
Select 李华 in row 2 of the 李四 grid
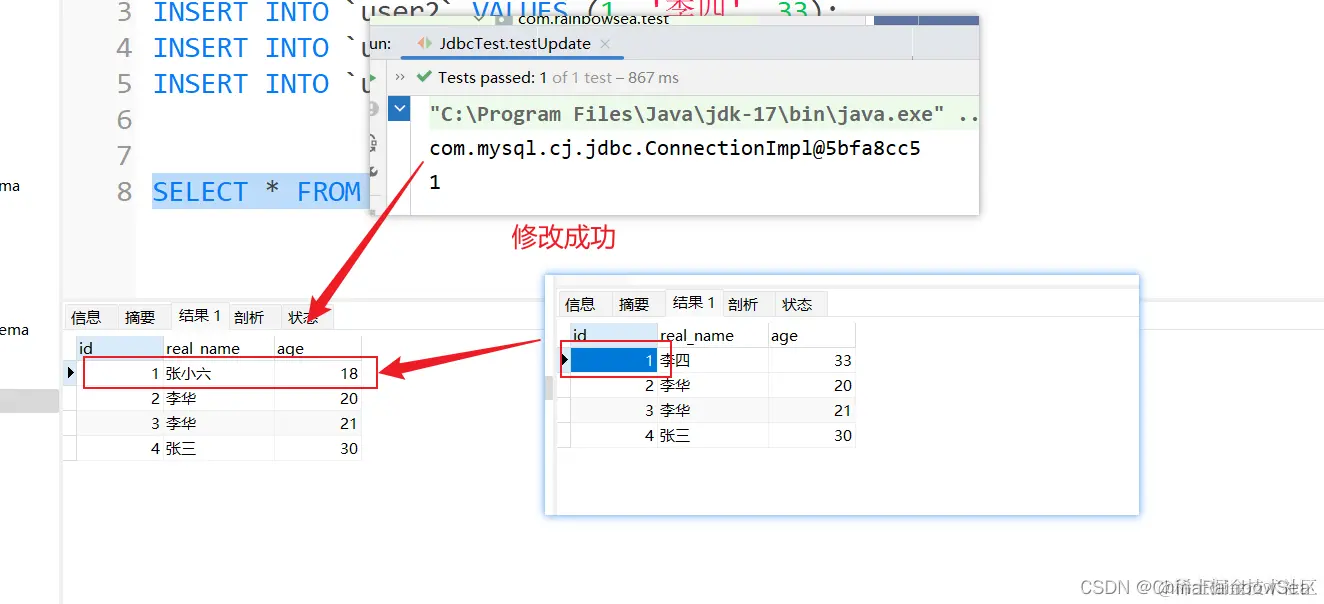pos(713,385)
